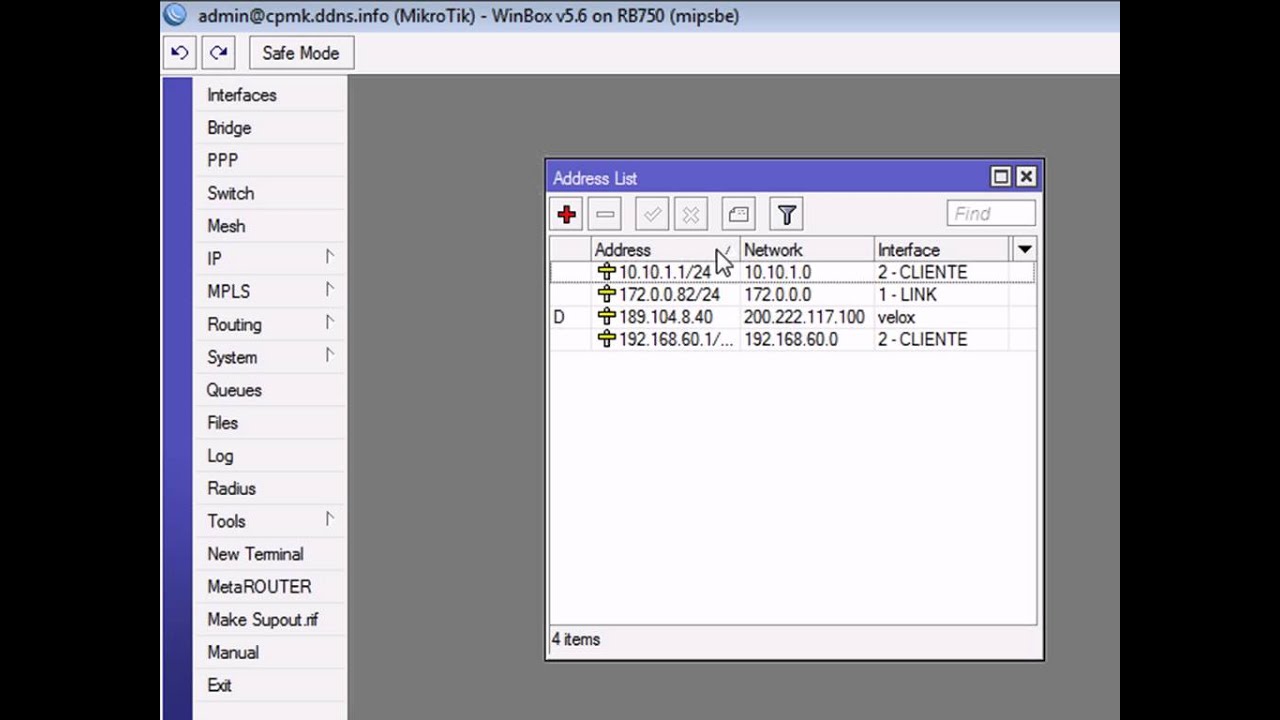Screen dimensions: 1280x720
Task: Click the funnel Filter icon
Action: click(x=786, y=214)
